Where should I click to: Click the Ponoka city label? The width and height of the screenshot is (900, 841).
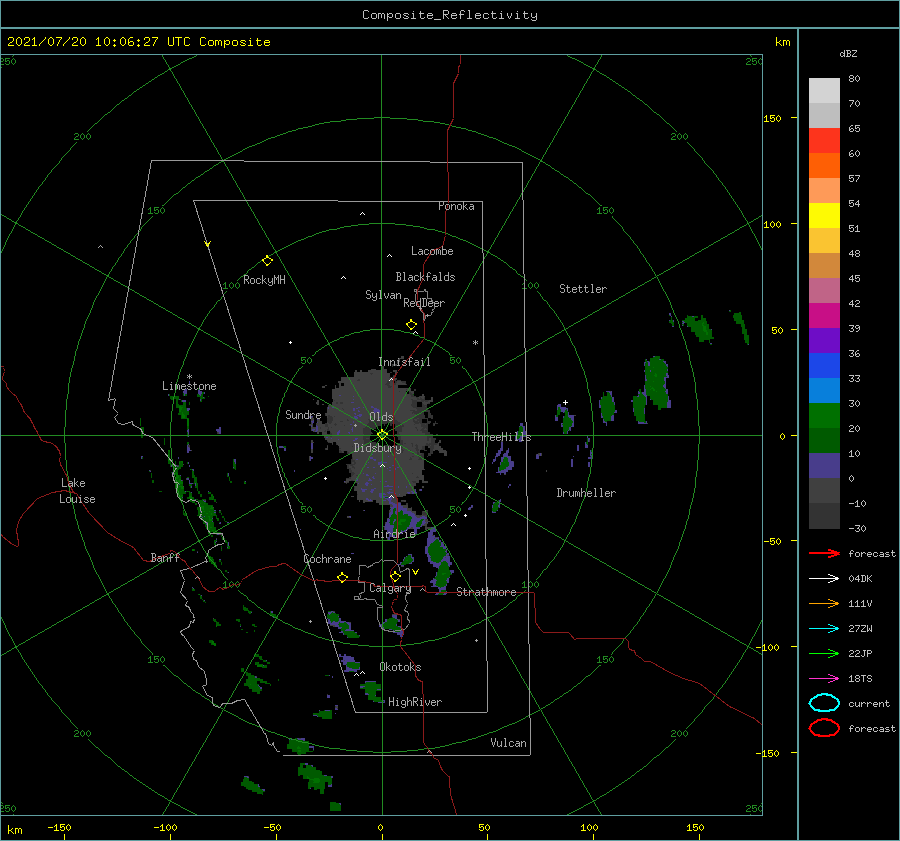456,206
